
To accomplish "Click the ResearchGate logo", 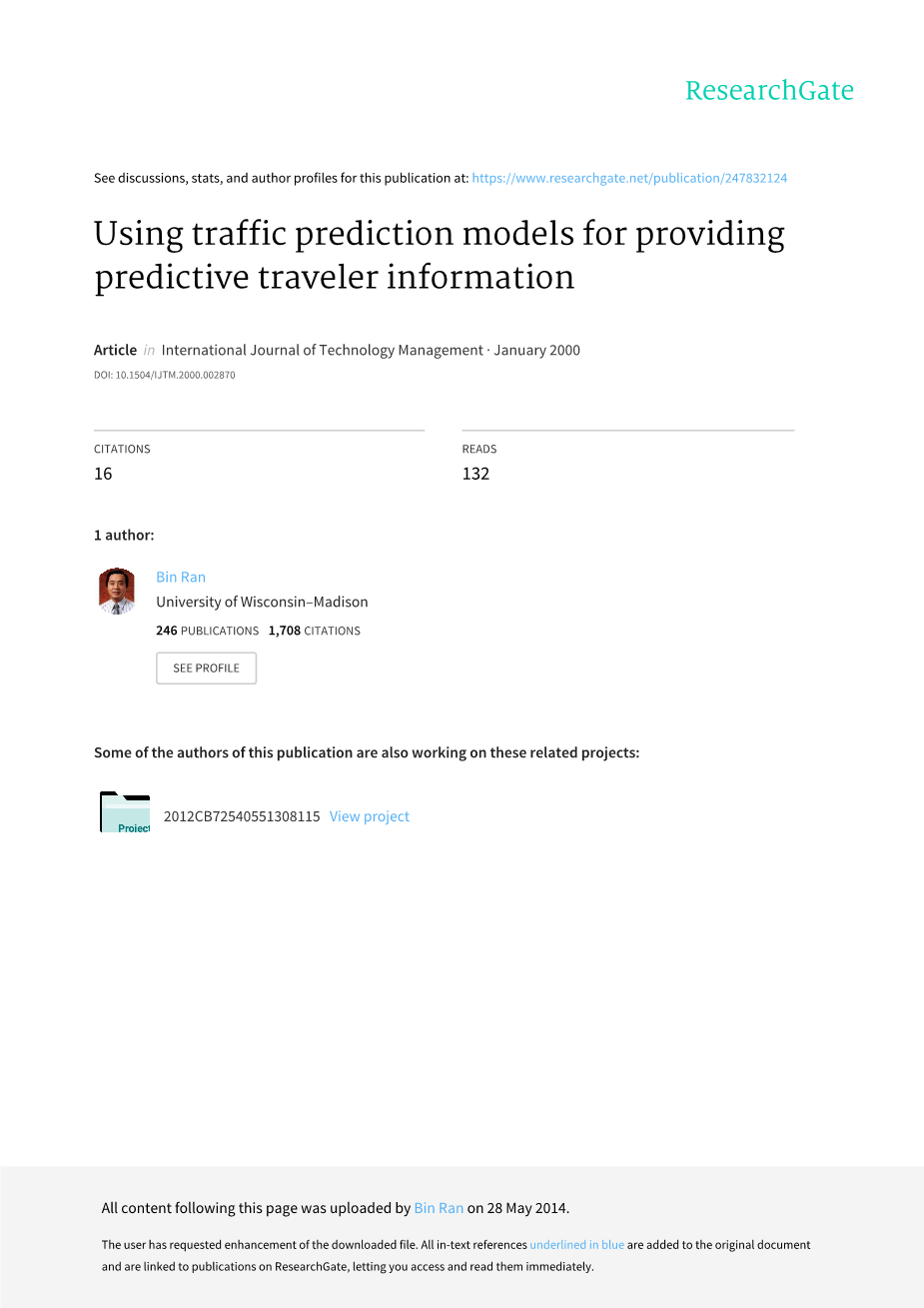I will [x=769, y=91].
